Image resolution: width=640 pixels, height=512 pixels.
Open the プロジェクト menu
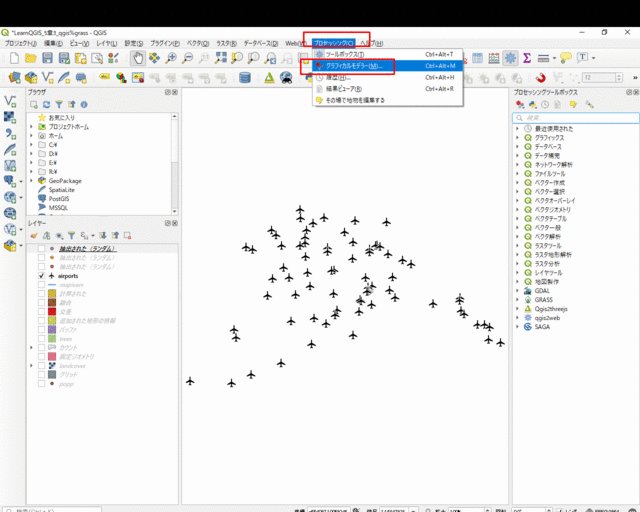21,43
